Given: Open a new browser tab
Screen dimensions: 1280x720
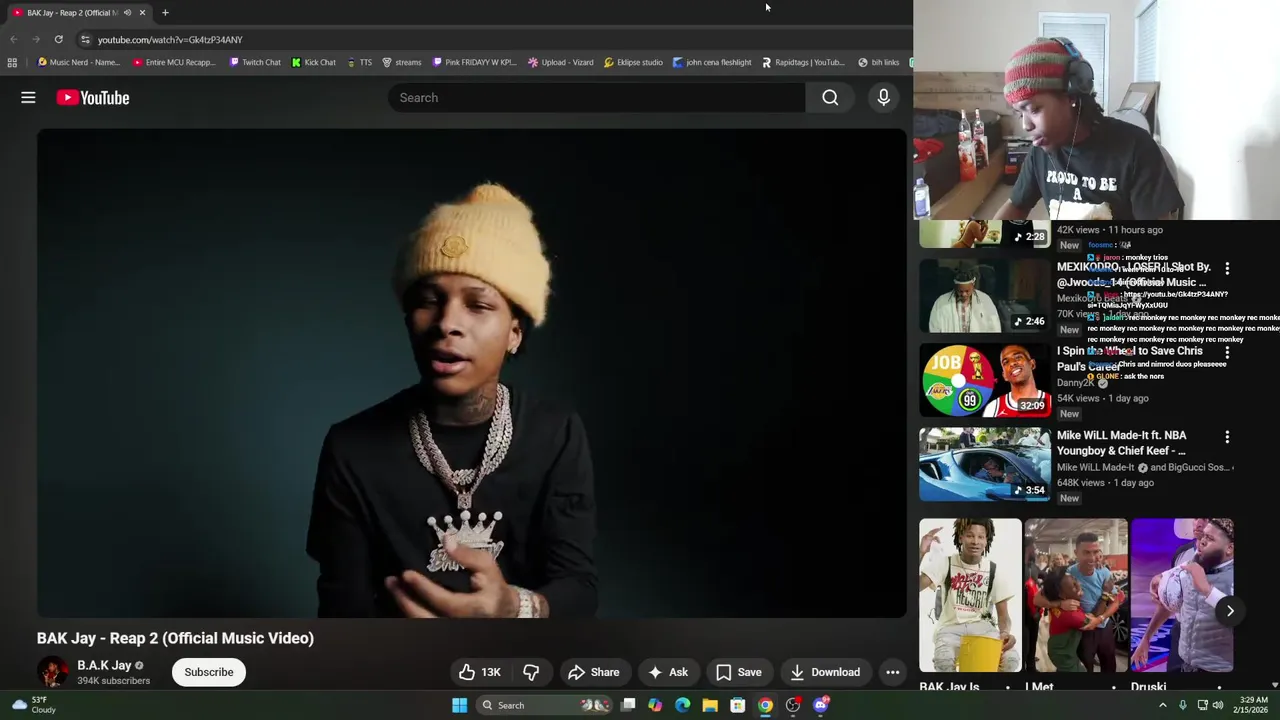Looking at the screenshot, I should point(165,13).
